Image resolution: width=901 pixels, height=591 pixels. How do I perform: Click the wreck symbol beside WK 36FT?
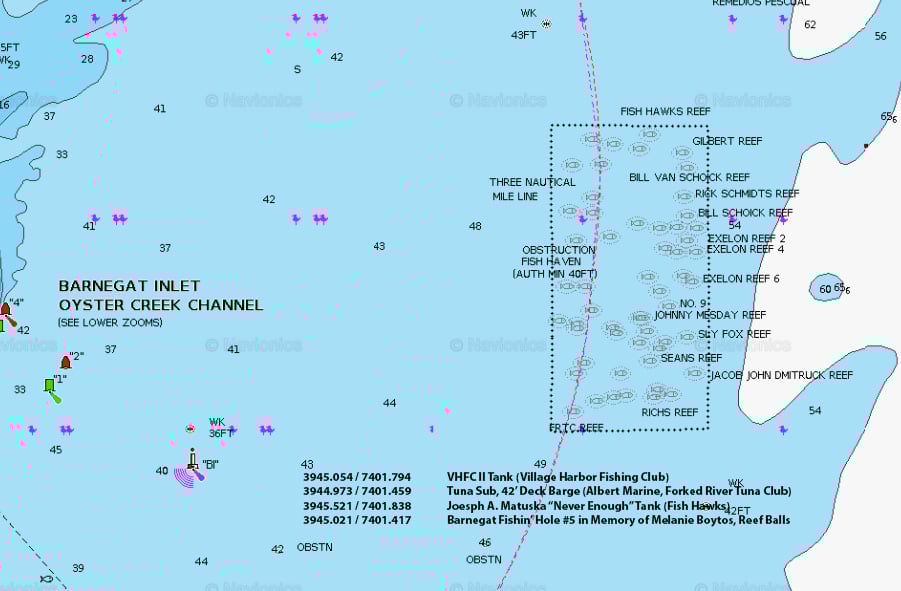pyautogui.click(x=190, y=429)
